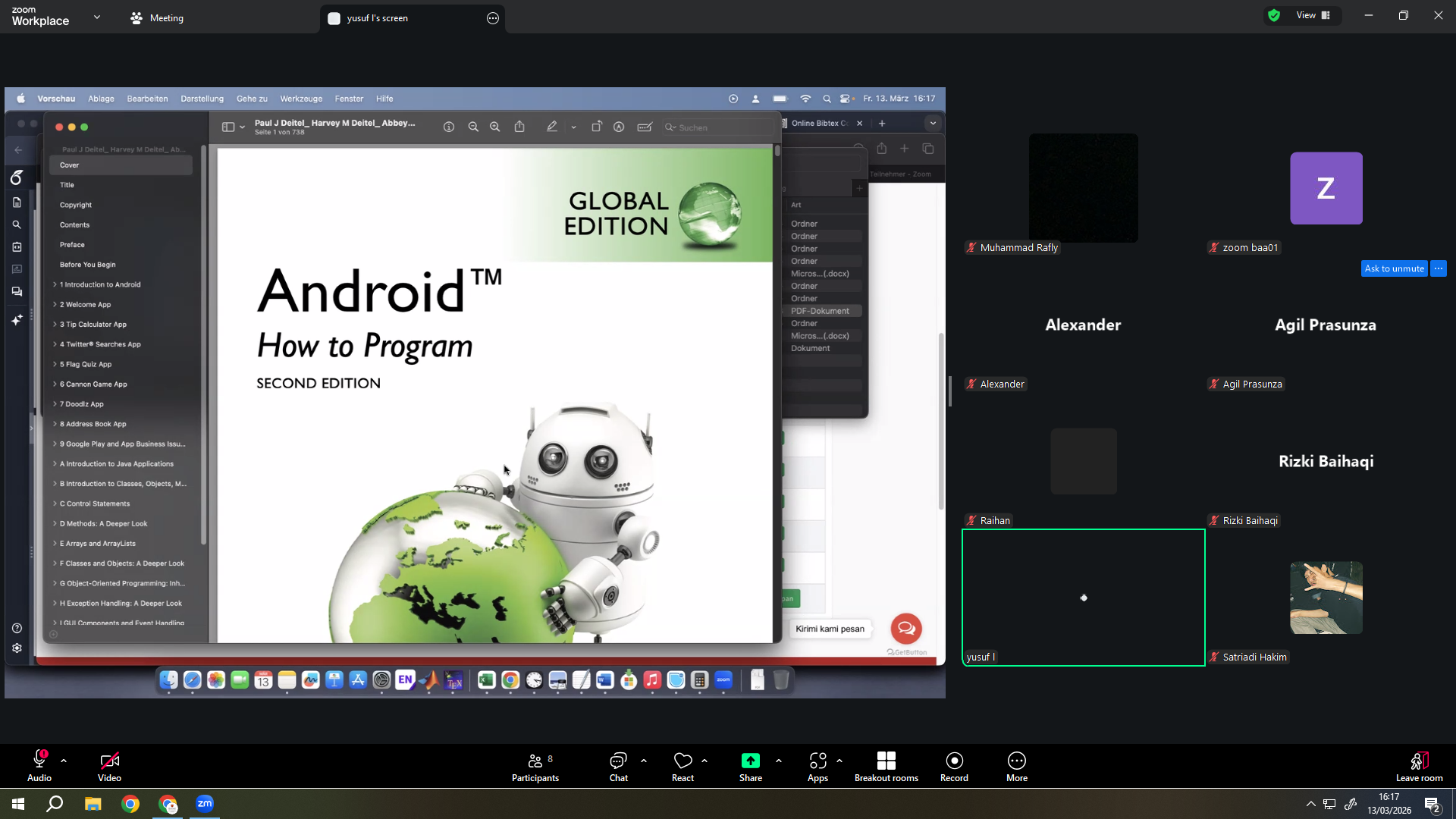The image size is (1456, 819).
Task: Click Satriadi Hakim's profile picture thumbnail
Action: pyautogui.click(x=1326, y=598)
